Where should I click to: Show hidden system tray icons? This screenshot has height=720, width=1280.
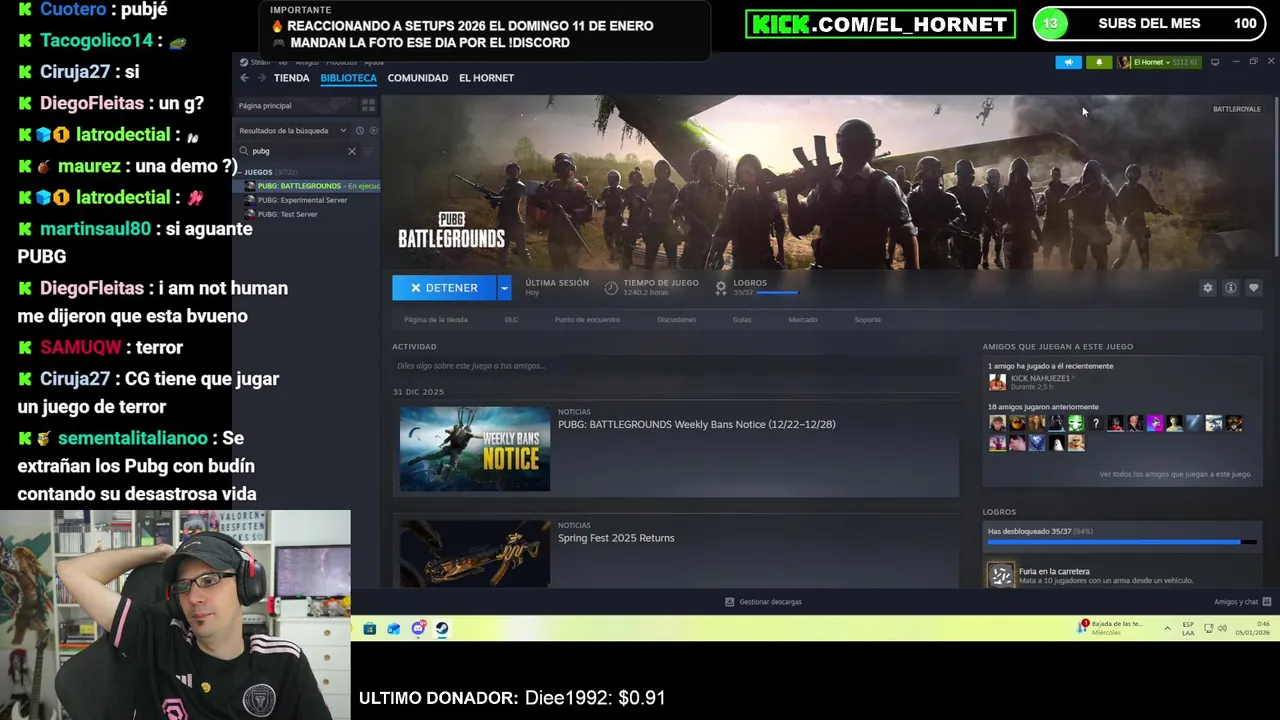[1167, 628]
